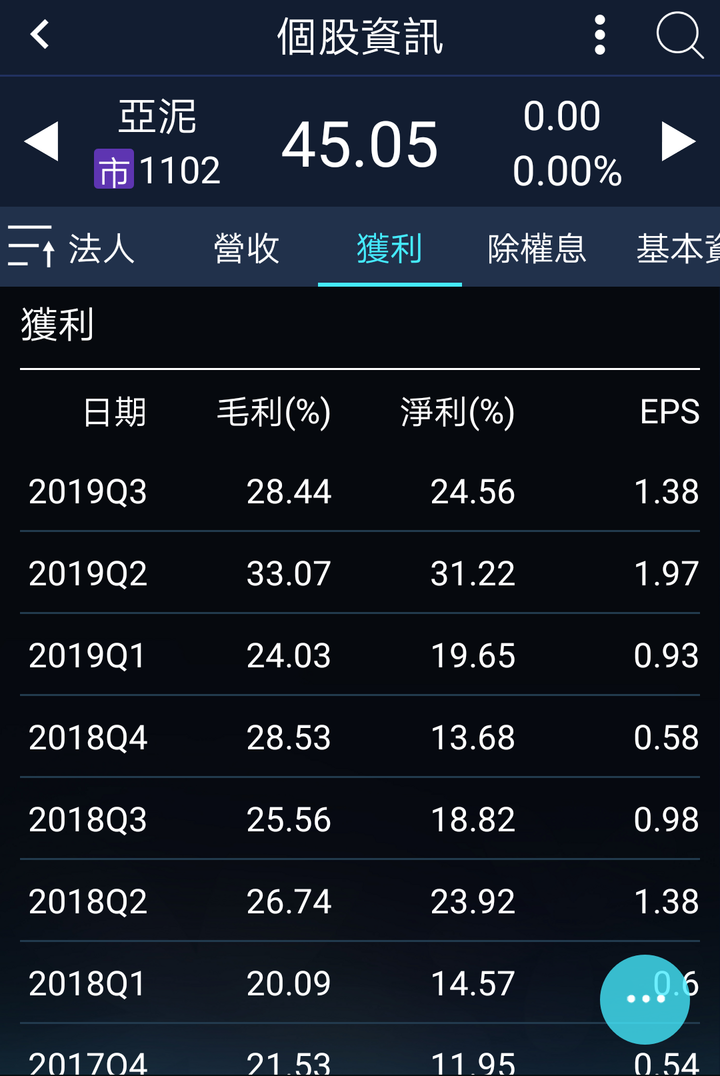
Task: Select the 2018Q4 row date
Action: click(x=88, y=738)
